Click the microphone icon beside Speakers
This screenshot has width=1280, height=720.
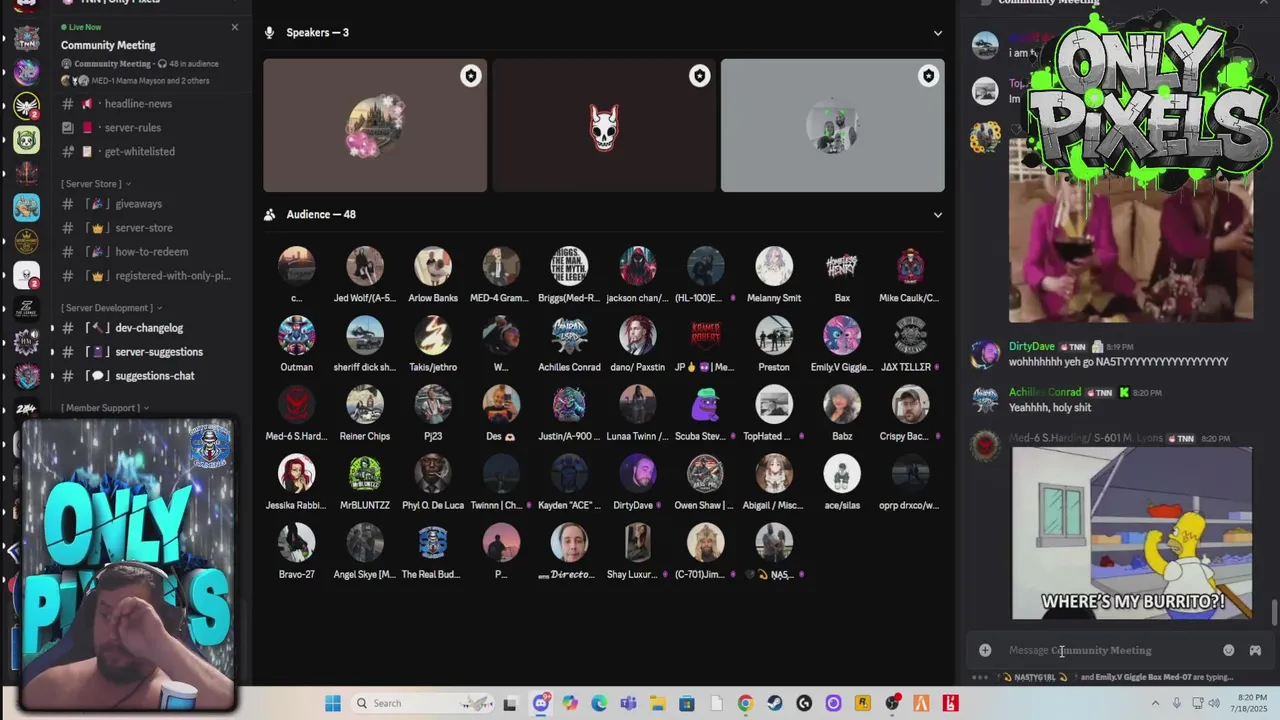coord(269,33)
